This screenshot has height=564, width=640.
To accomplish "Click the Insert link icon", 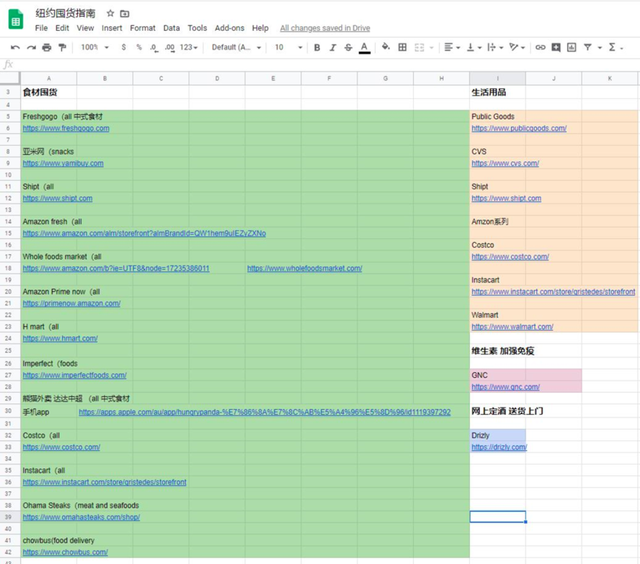I will [x=540, y=47].
